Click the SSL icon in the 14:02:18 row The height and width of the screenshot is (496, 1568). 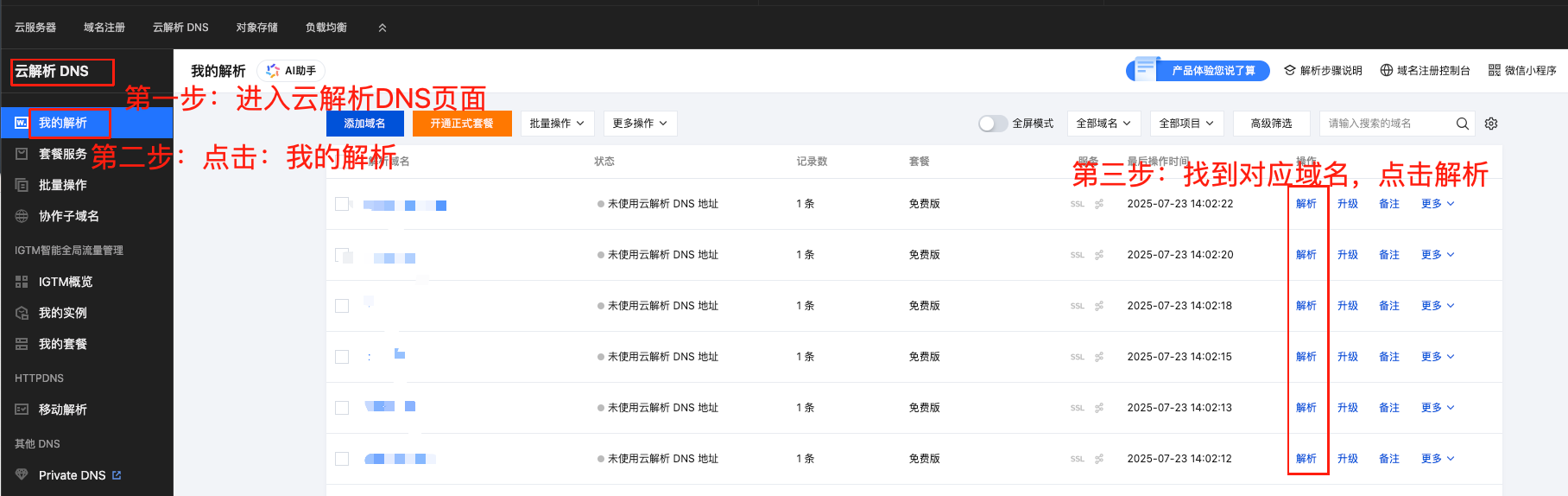1078,307
